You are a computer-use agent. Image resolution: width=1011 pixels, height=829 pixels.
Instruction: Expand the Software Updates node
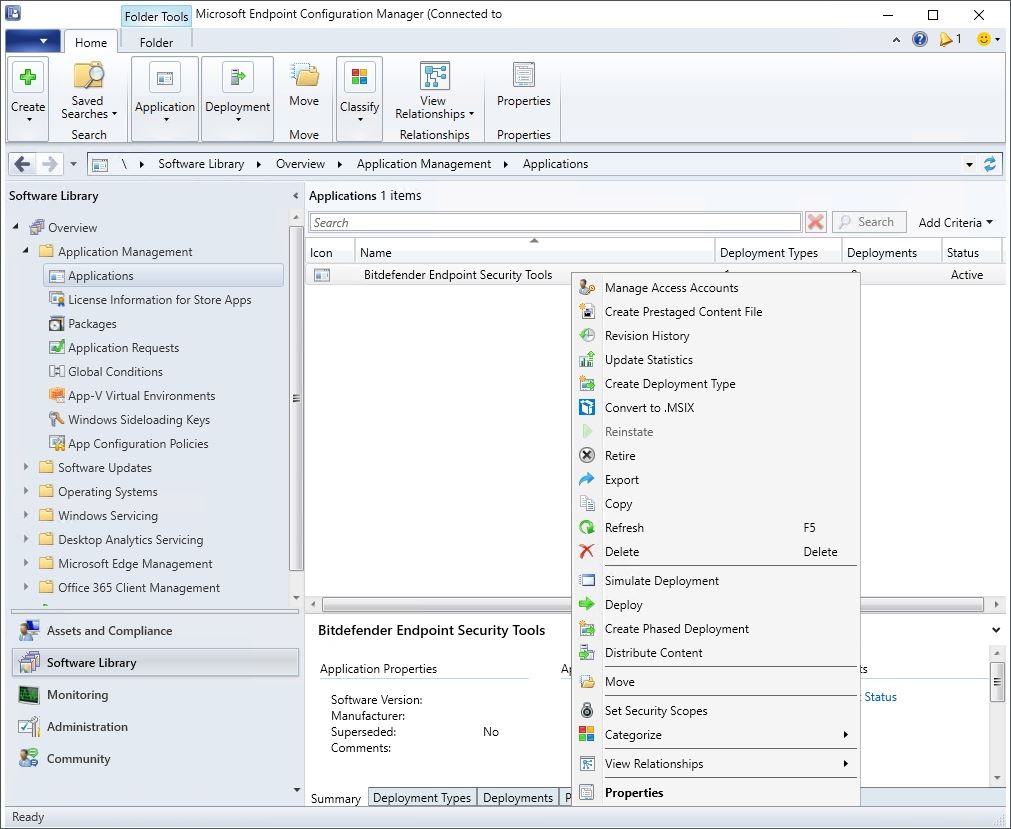click(x=27, y=466)
